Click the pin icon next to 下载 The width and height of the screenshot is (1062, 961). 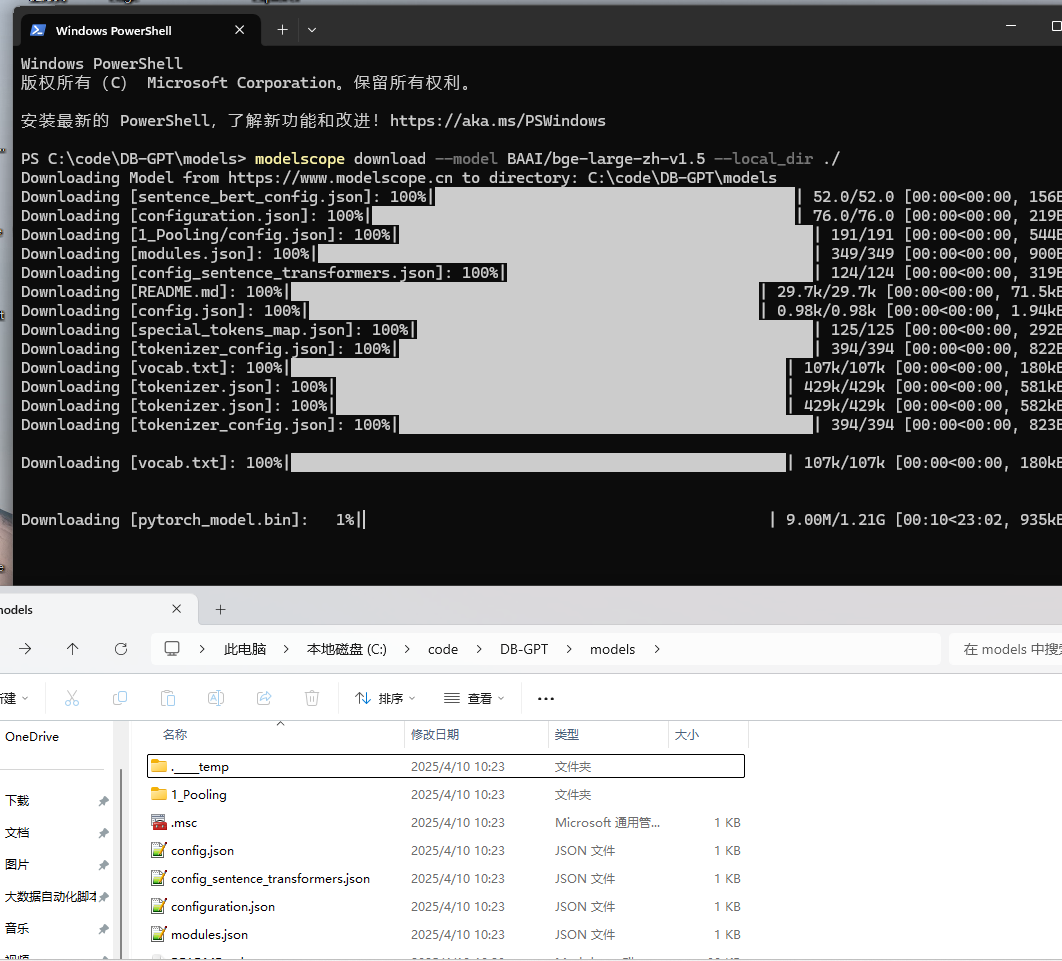pyautogui.click(x=103, y=801)
